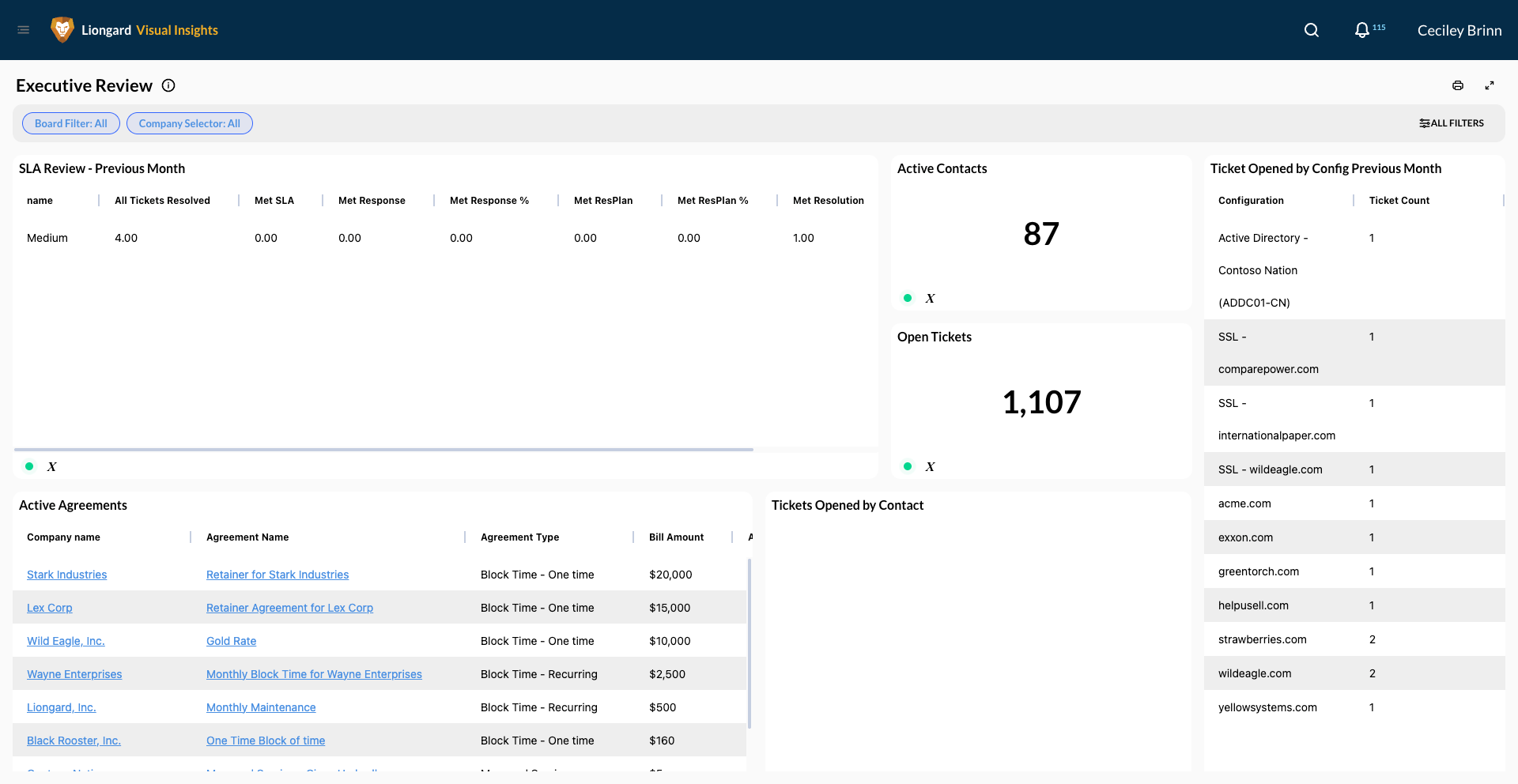Sort agreements by Bill Amount
Image resolution: width=1518 pixels, height=784 pixels.
(x=676, y=537)
